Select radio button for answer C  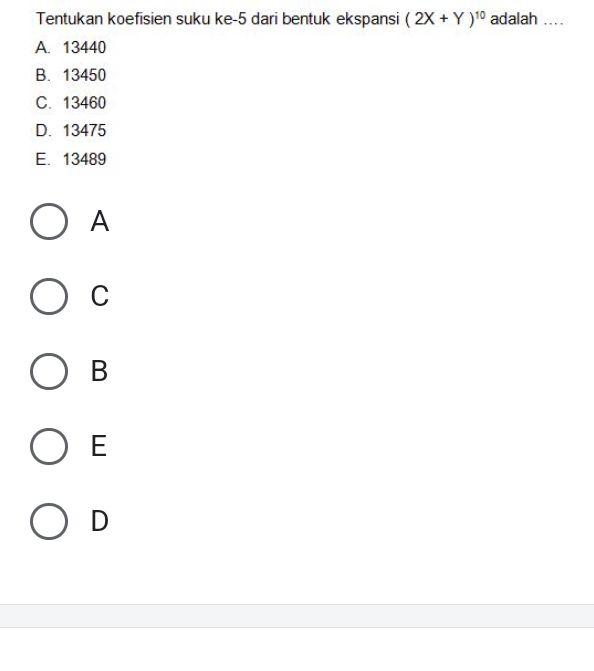(x=49, y=296)
